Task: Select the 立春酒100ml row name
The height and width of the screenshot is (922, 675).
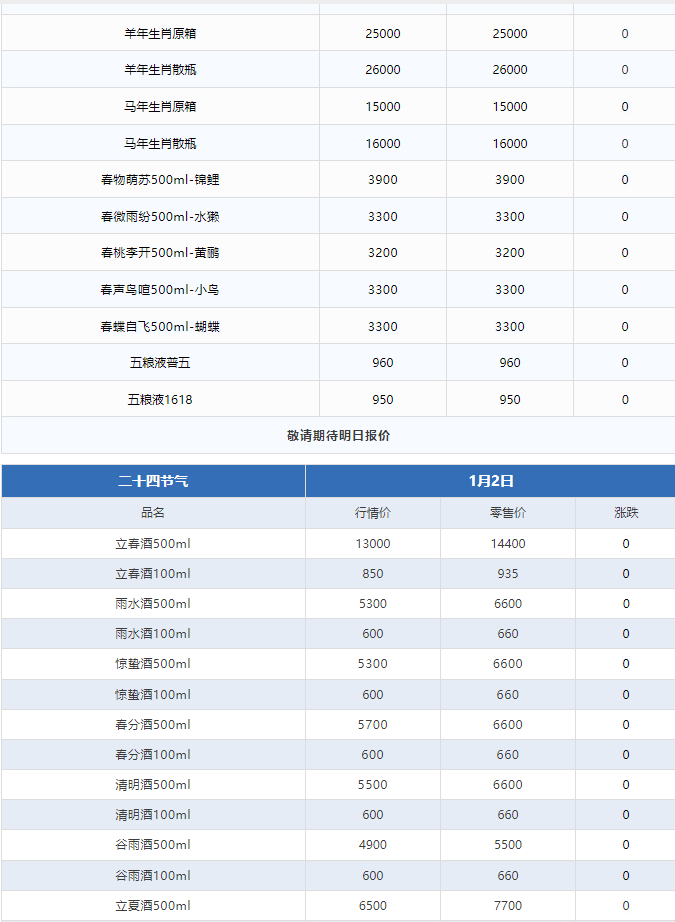Action: [153, 573]
